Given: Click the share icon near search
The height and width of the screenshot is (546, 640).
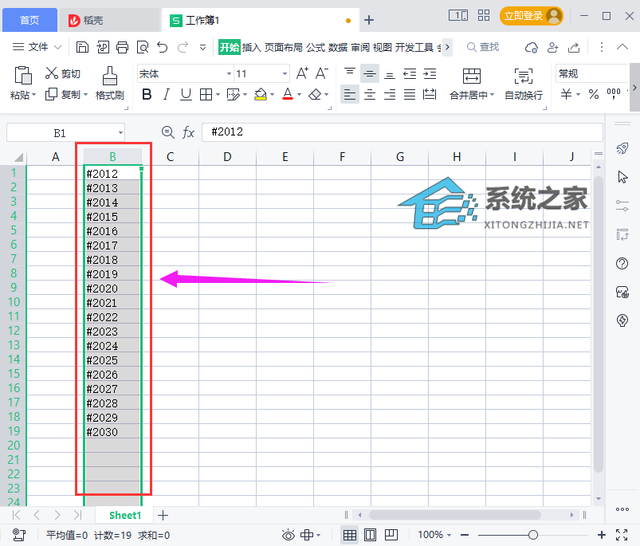Looking at the screenshot, I should click(574, 47).
